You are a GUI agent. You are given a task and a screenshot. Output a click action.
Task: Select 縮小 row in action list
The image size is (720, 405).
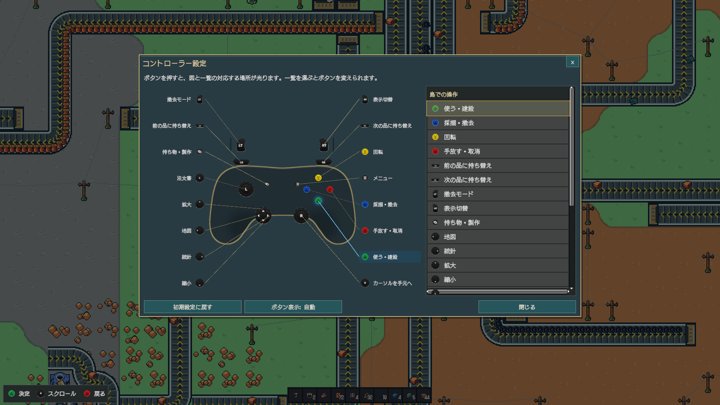point(498,280)
